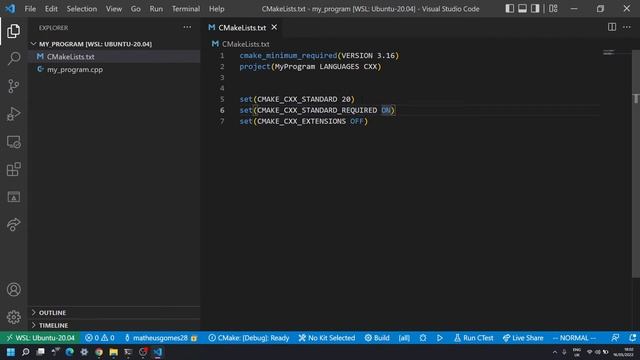The width and height of the screenshot is (640, 360).
Task: Open the File menu
Action: click(30, 9)
